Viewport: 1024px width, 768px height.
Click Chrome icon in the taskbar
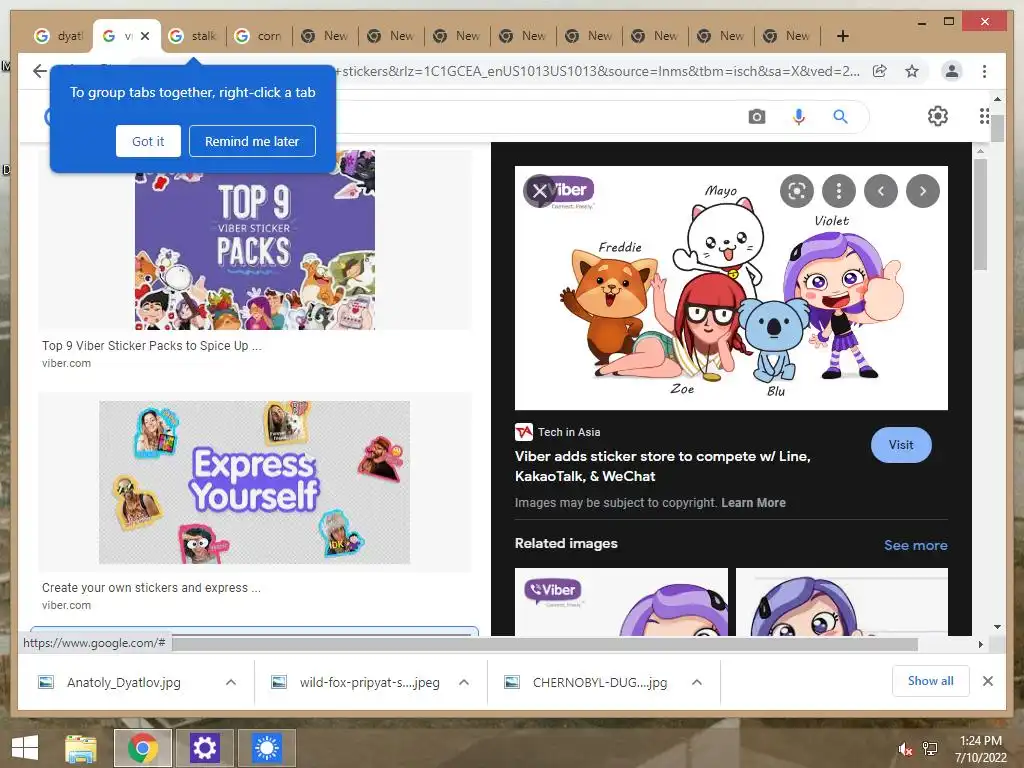pos(143,748)
